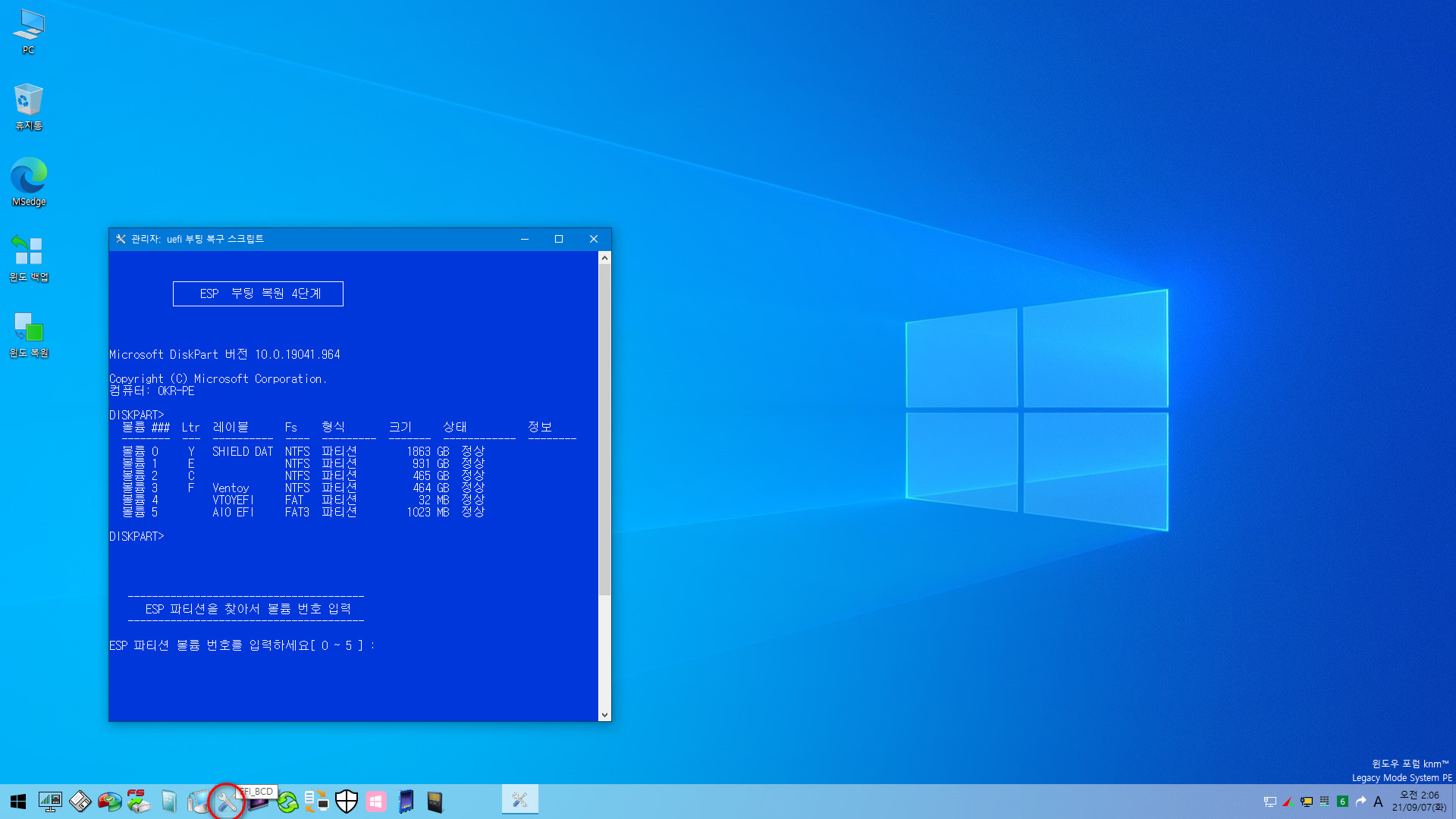The image size is (1456, 819).
Task: Click the 볼륨 5 AIO EFI row
Action: [303, 512]
